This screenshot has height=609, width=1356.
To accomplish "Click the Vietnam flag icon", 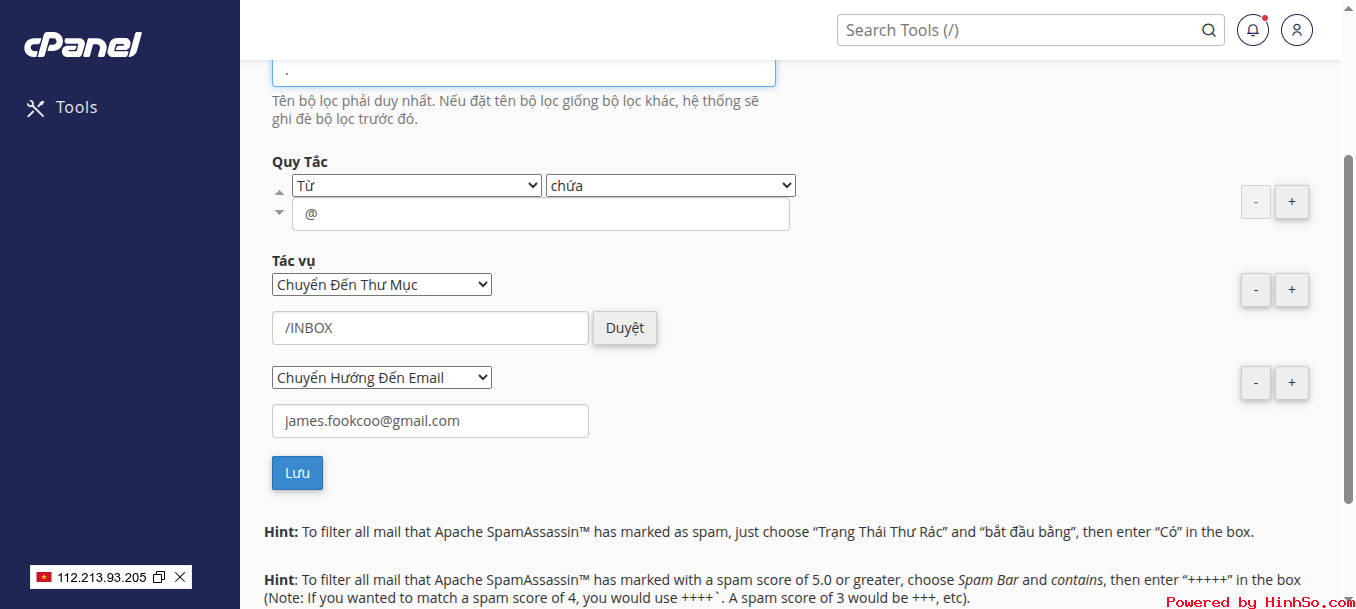I will pos(44,577).
